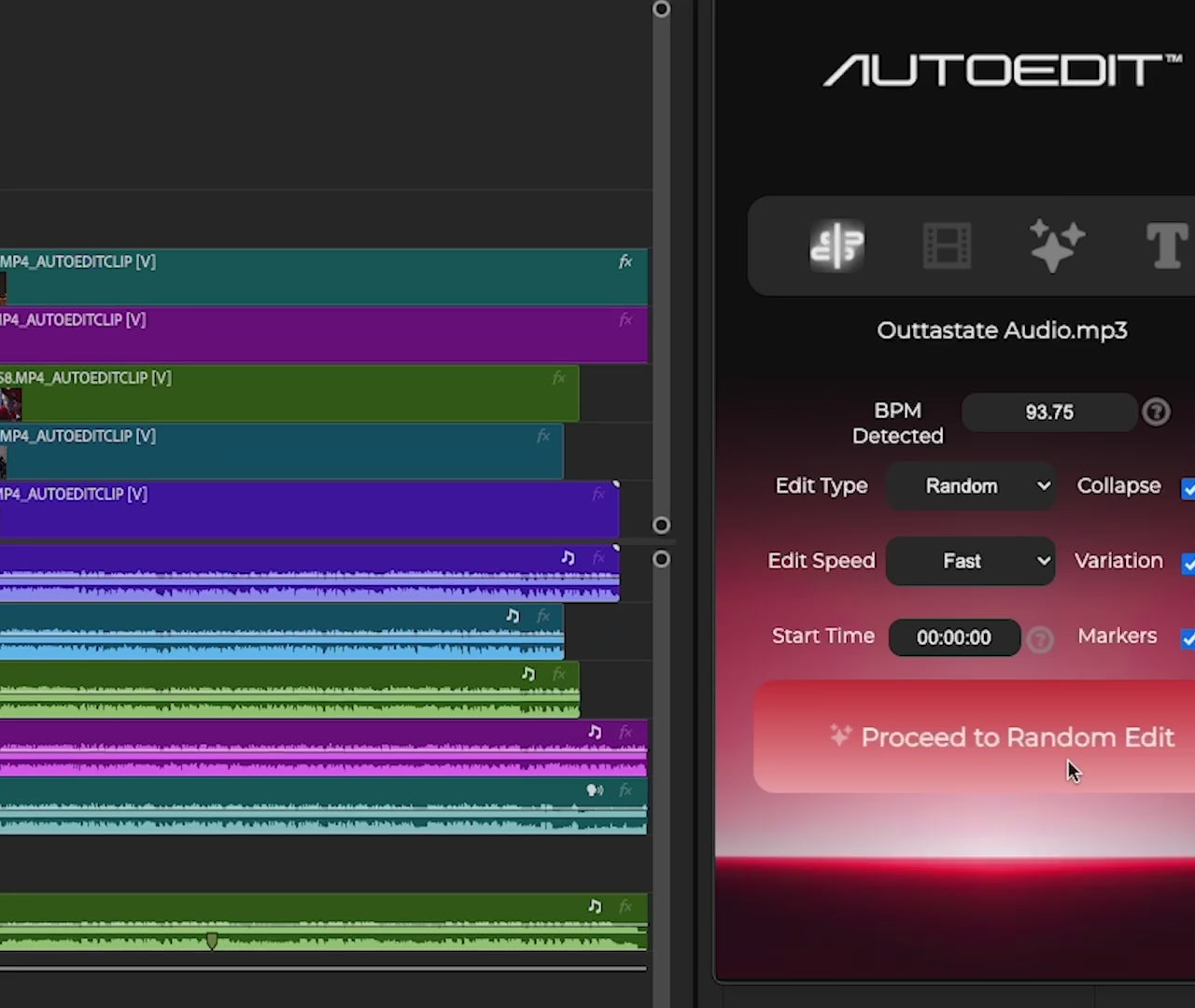
Task: Click help icon next to BPM value
Action: tap(1156, 412)
